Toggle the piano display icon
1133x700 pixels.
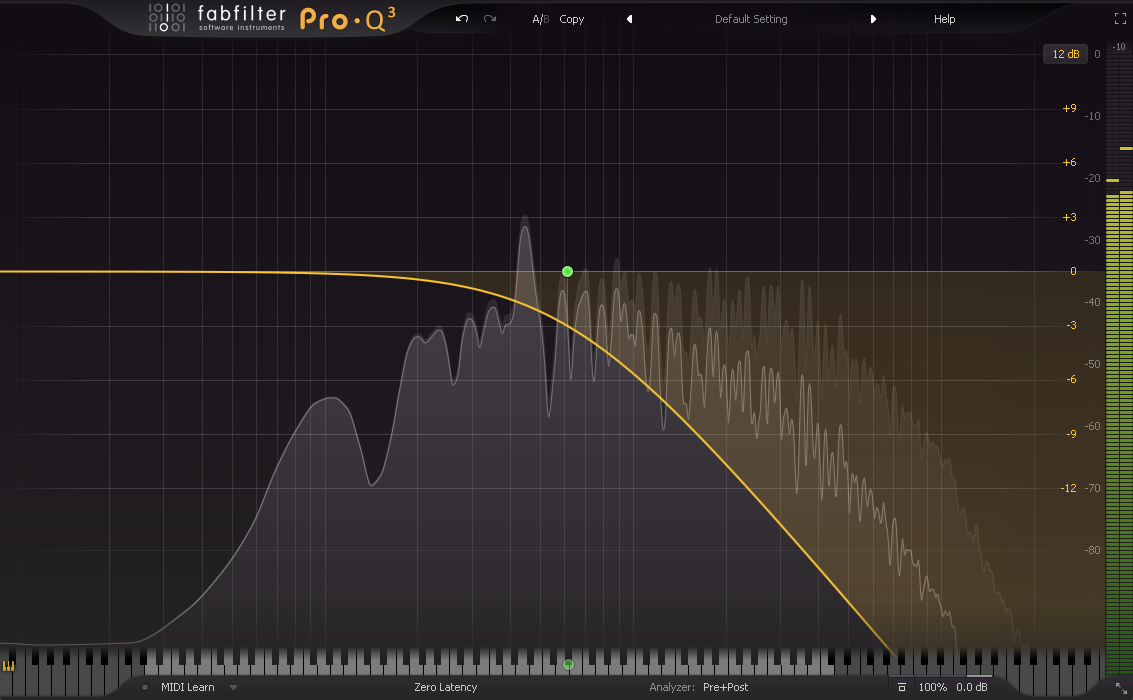click(9, 666)
